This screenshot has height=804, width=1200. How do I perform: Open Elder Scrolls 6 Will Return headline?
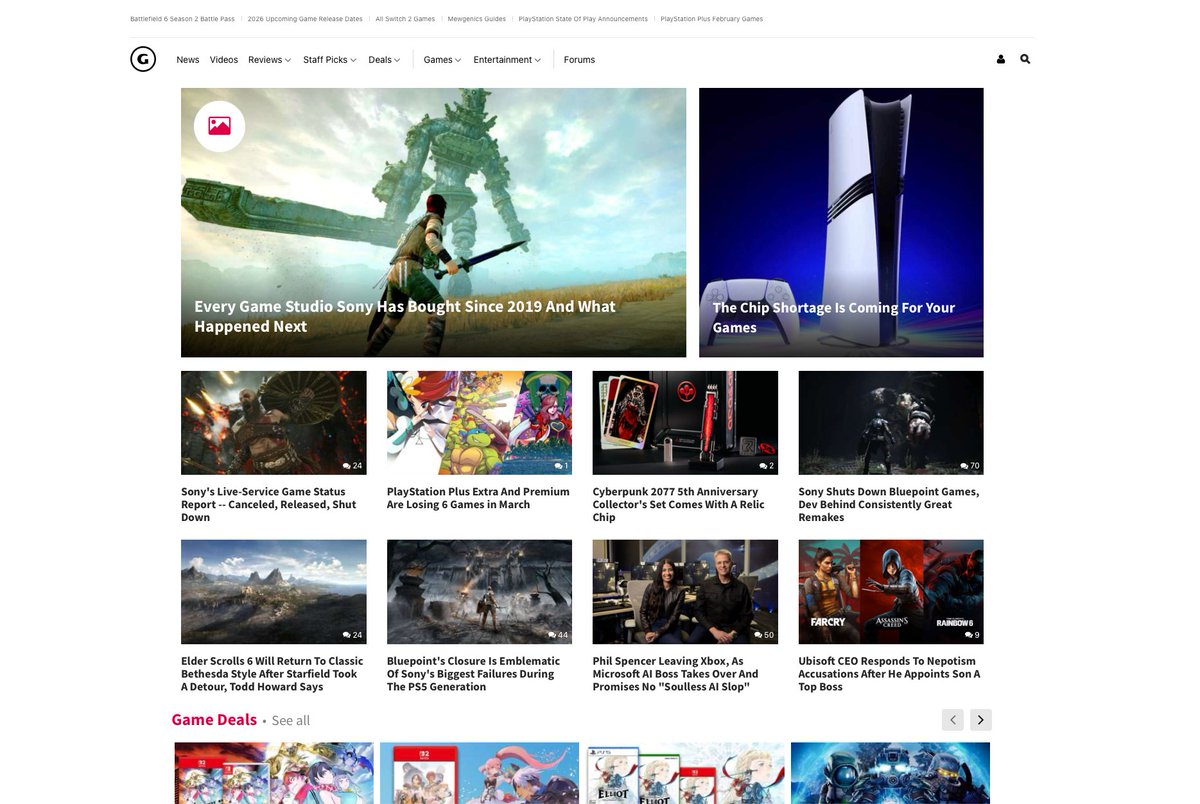(272, 673)
